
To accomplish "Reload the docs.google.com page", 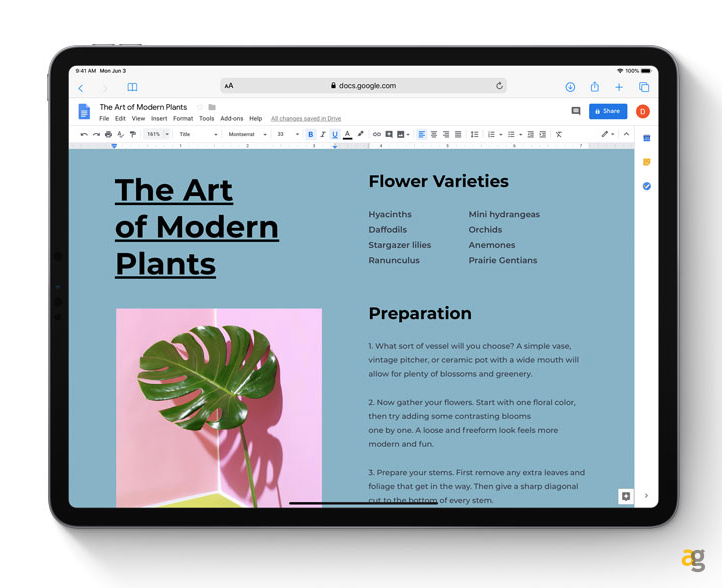I will 499,86.
